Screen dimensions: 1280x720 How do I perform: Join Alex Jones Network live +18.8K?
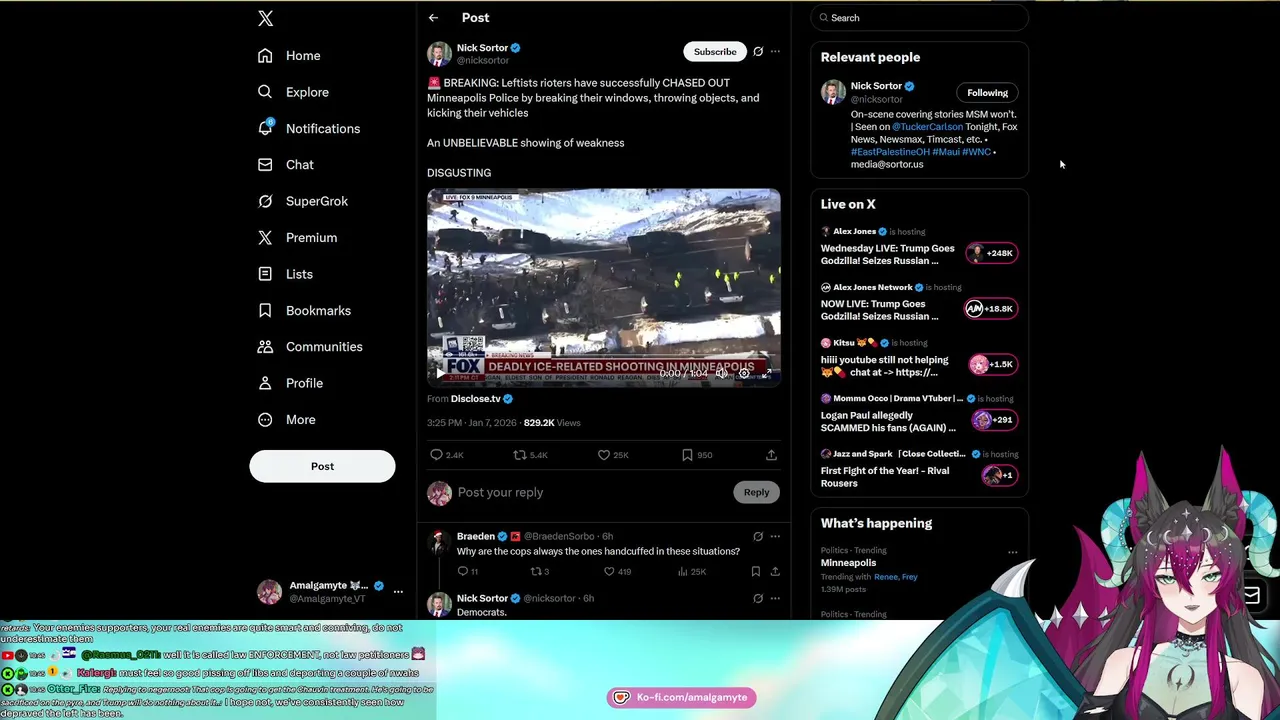click(991, 309)
